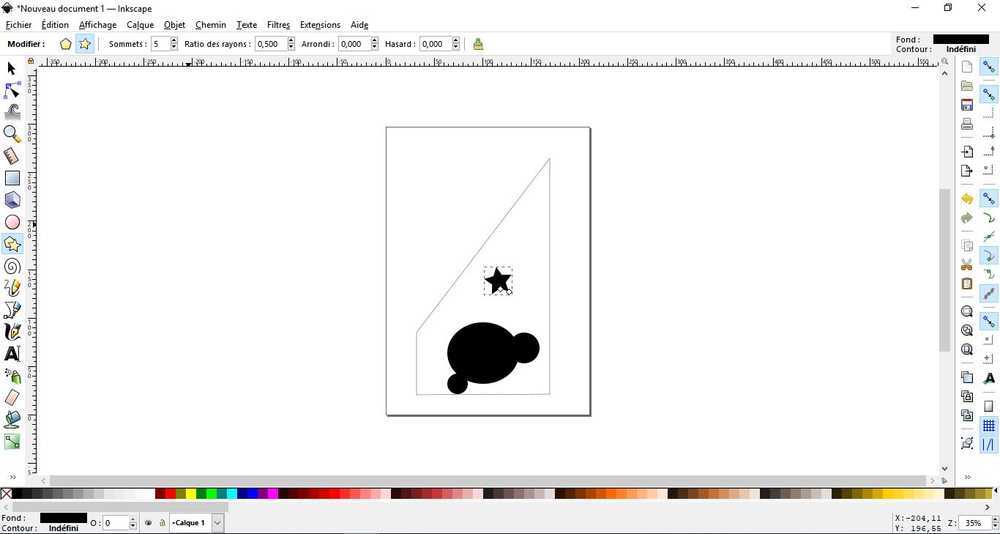
Task: Select the Measure ruler tool
Action: point(11,156)
